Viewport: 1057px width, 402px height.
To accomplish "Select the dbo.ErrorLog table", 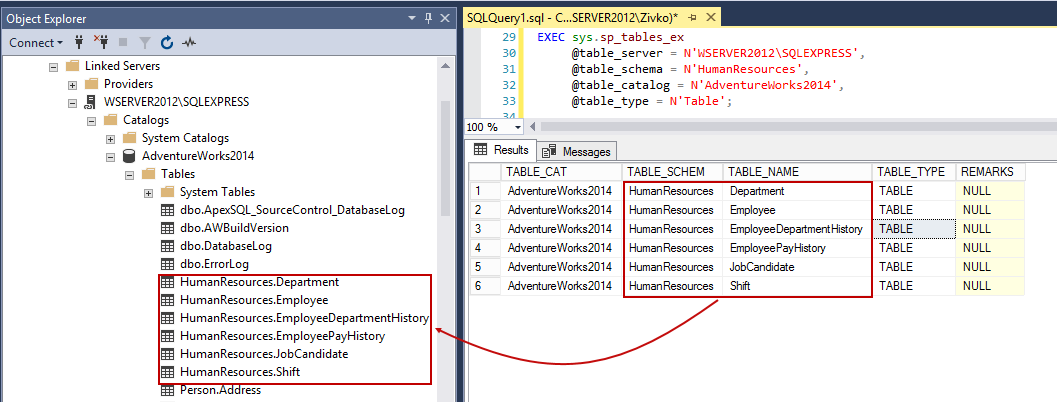I will [214, 264].
